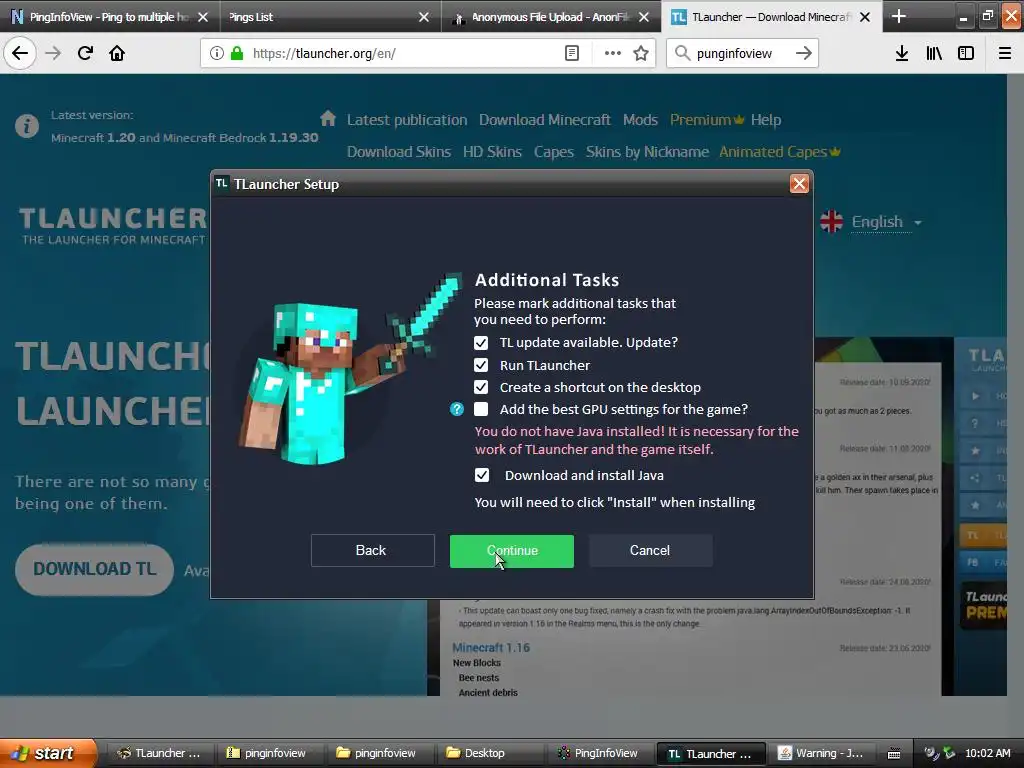Open the Windows start button
This screenshot has height=768, width=1024.
(48, 753)
